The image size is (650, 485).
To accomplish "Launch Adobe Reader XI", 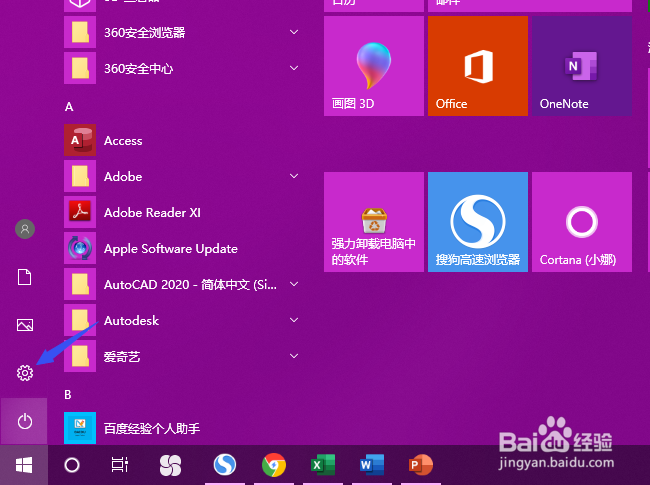I will coord(182,212).
